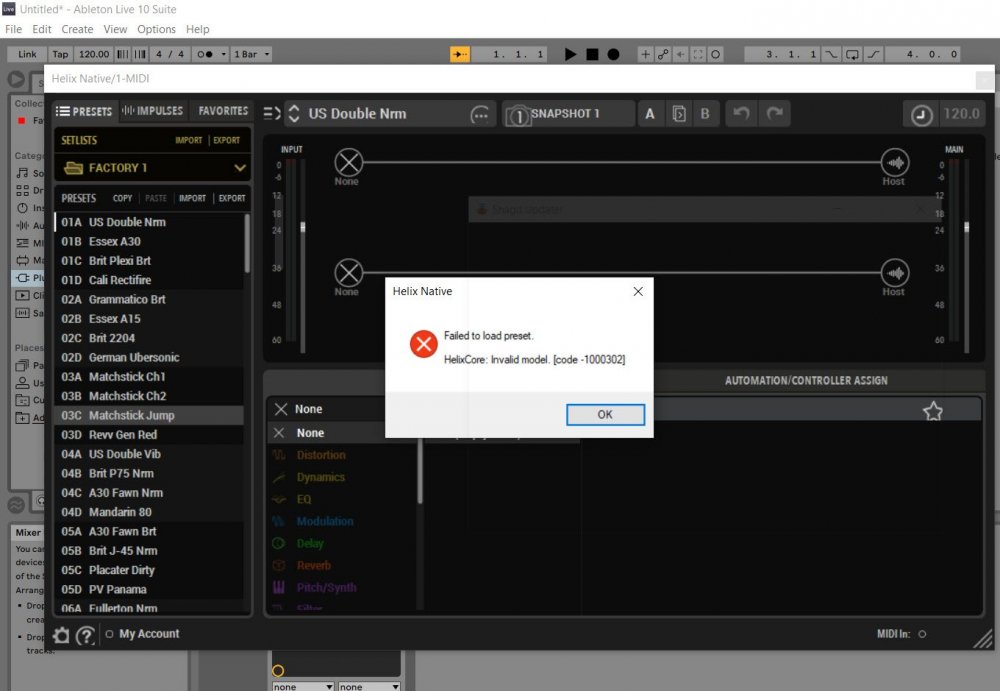This screenshot has height=691, width=1000.
Task: Click the favorite star icon
Action: coord(932,411)
